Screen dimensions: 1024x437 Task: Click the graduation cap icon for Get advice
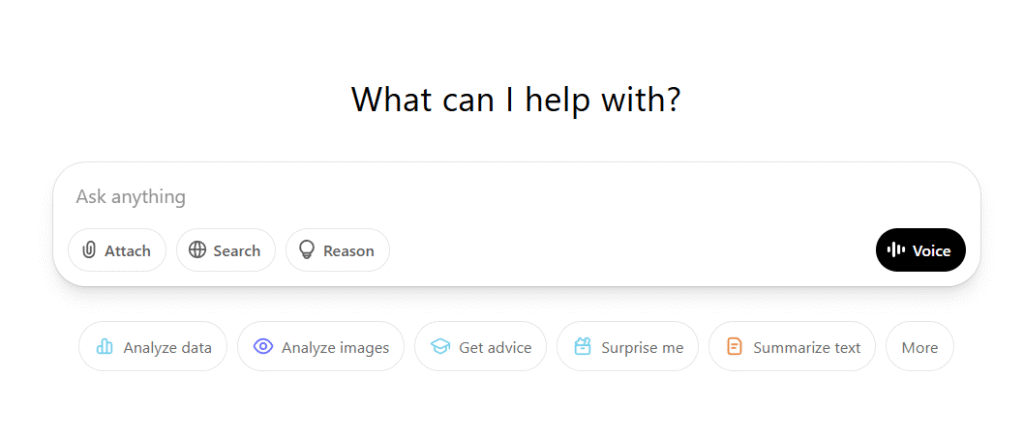click(440, 347)
